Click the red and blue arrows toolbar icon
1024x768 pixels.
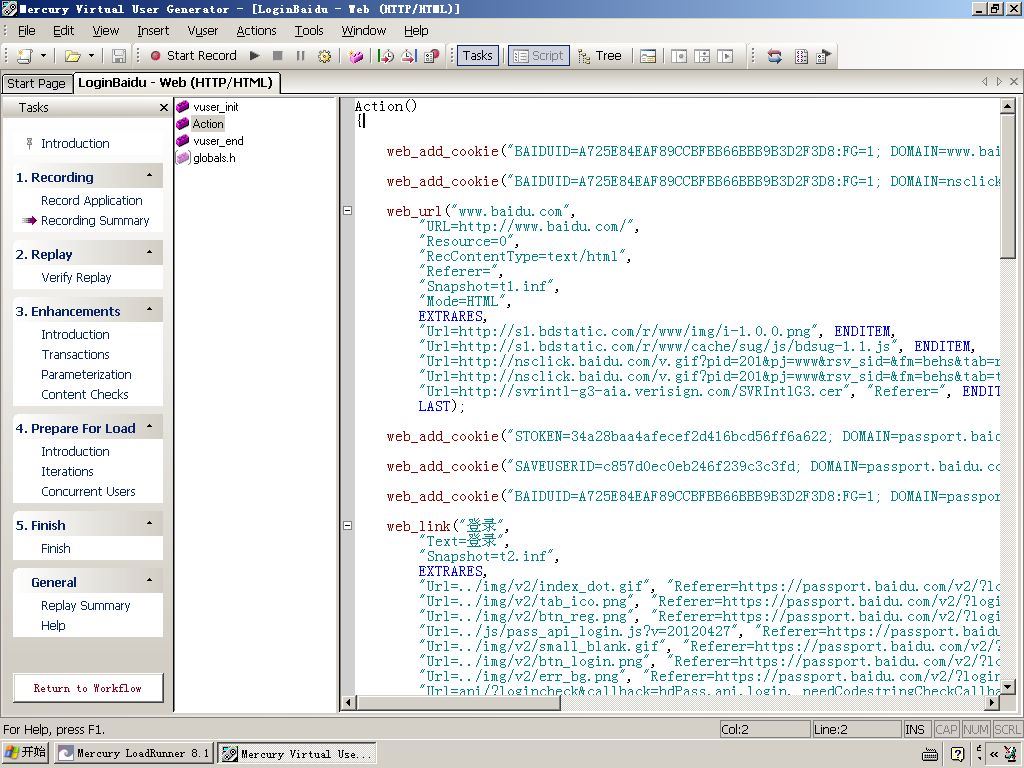775,56
